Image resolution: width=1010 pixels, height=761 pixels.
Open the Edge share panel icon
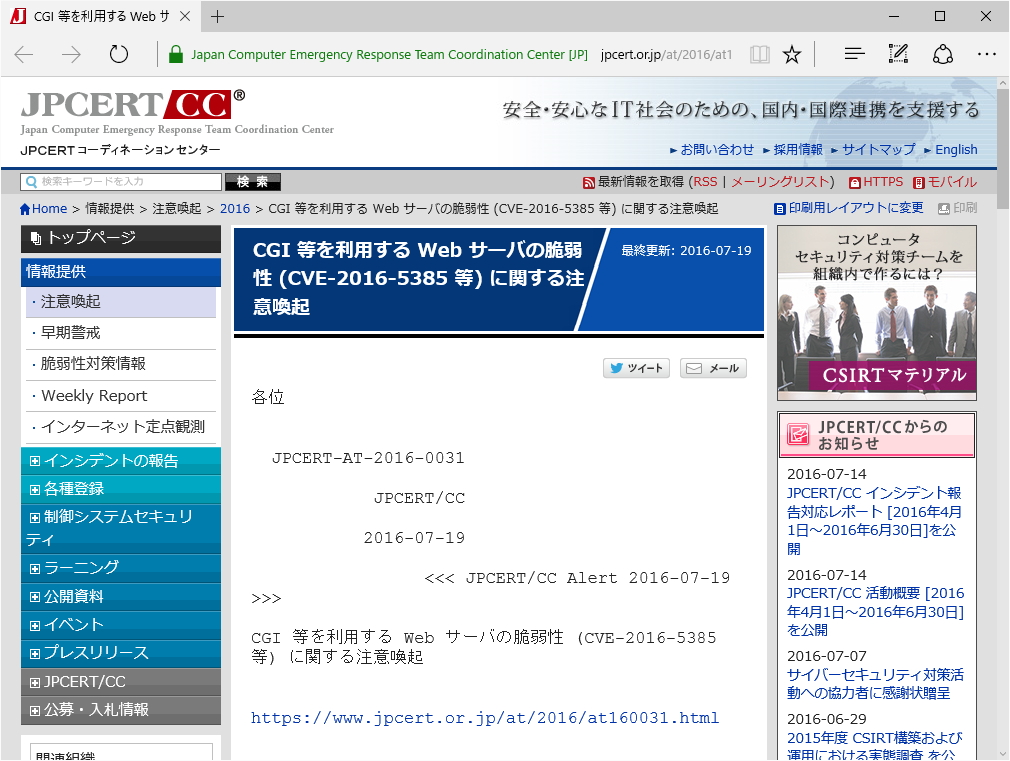[943, 53]
